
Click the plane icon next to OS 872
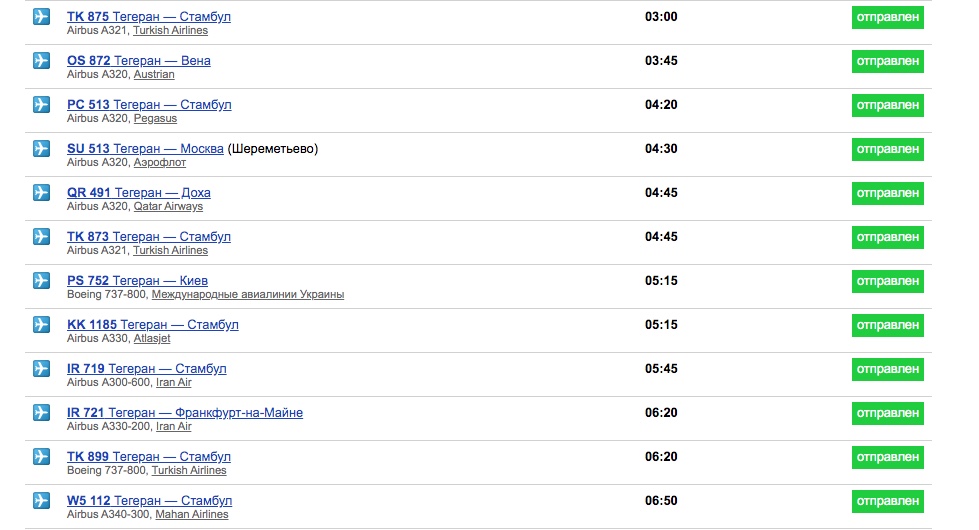[x=41, y=61]
